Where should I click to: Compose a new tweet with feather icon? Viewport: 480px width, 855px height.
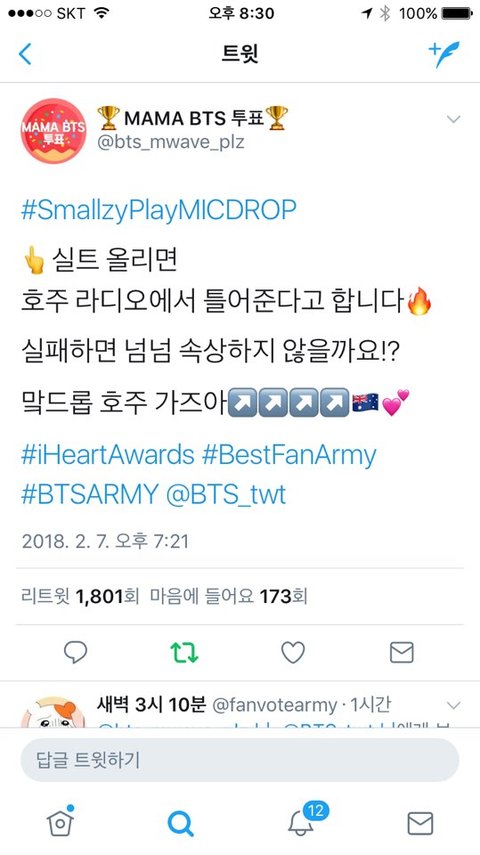[443, 54]
